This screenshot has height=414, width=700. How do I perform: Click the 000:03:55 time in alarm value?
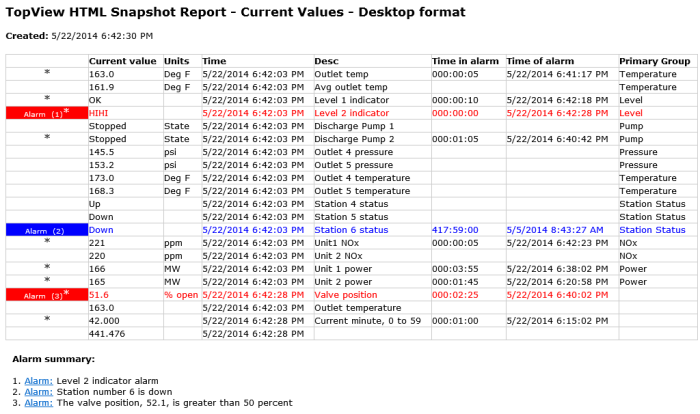455,269
